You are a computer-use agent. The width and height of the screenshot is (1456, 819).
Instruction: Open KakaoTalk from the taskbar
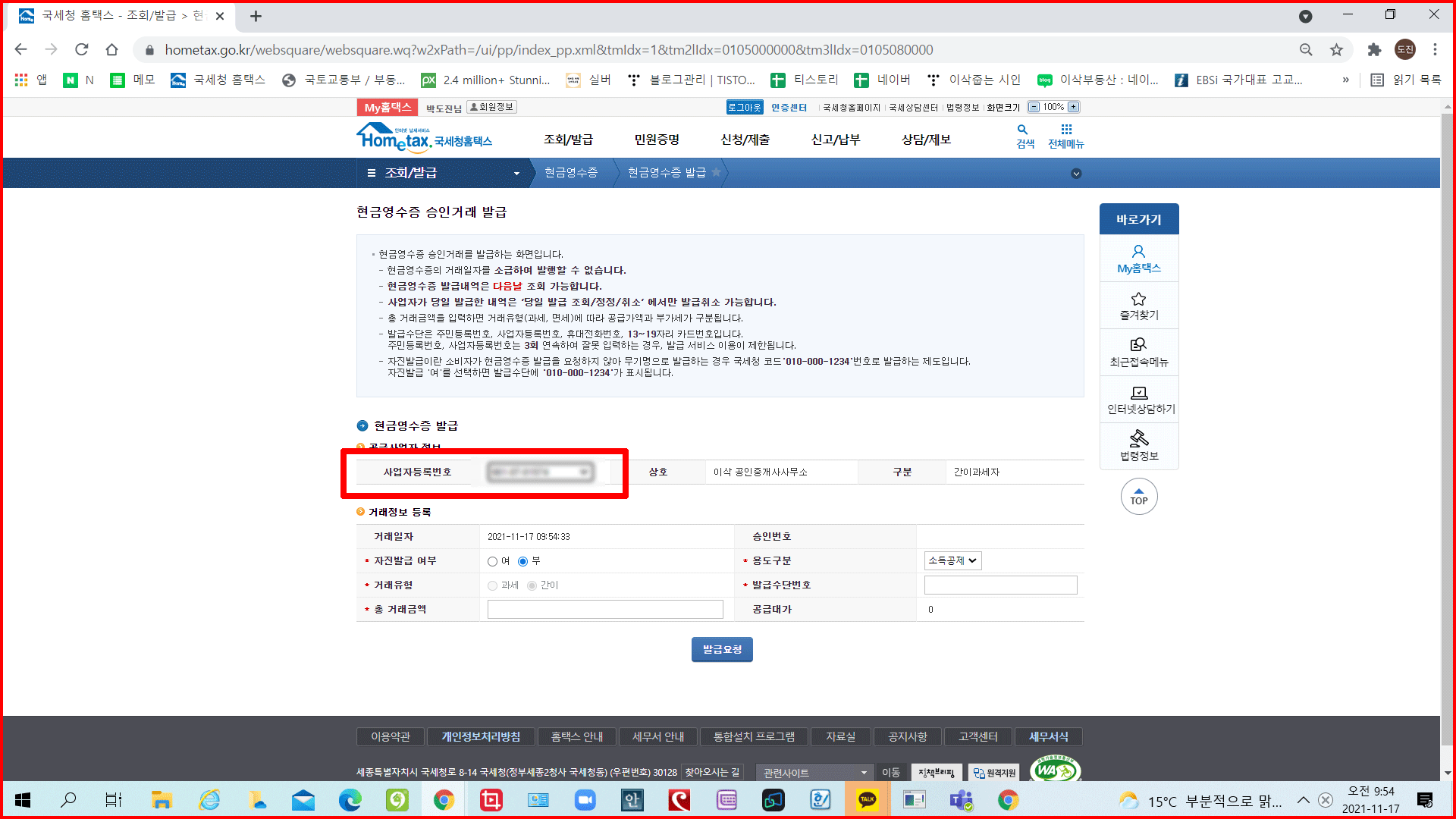867,800
